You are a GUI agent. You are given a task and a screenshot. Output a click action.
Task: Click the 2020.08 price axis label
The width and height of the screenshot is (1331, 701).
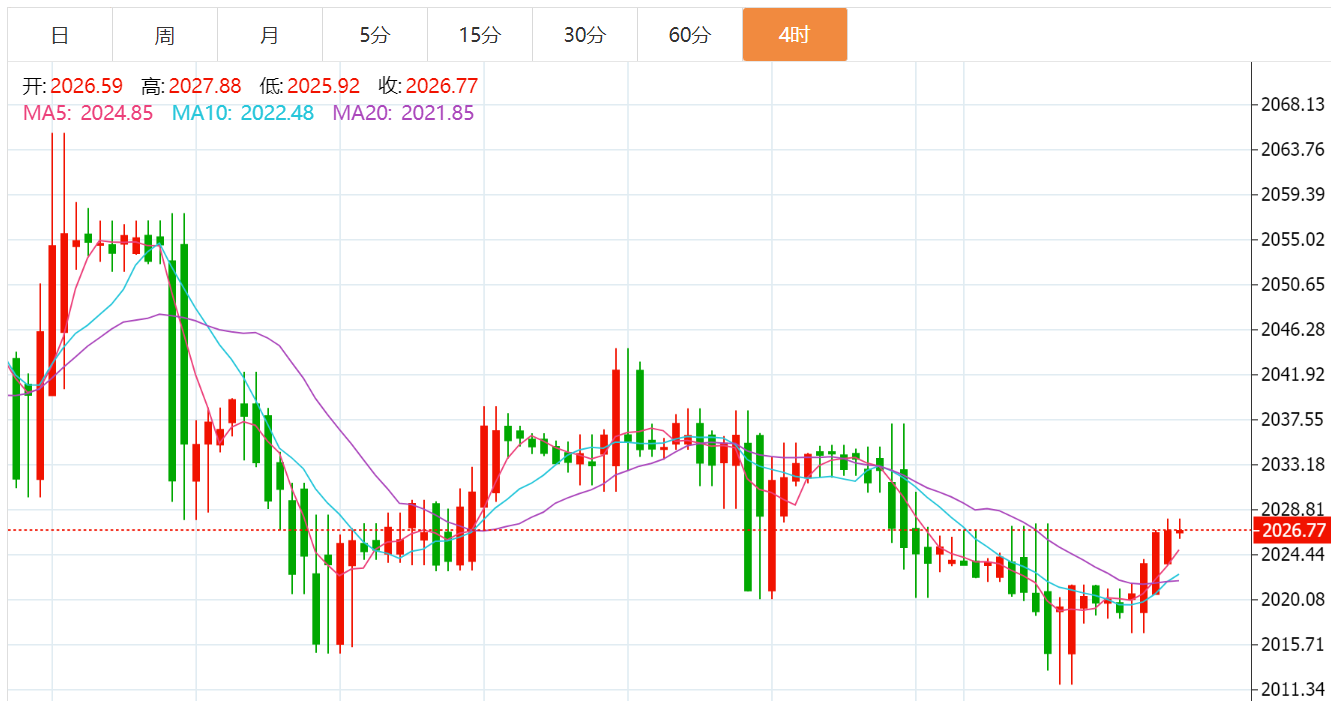coord(1291,599)
